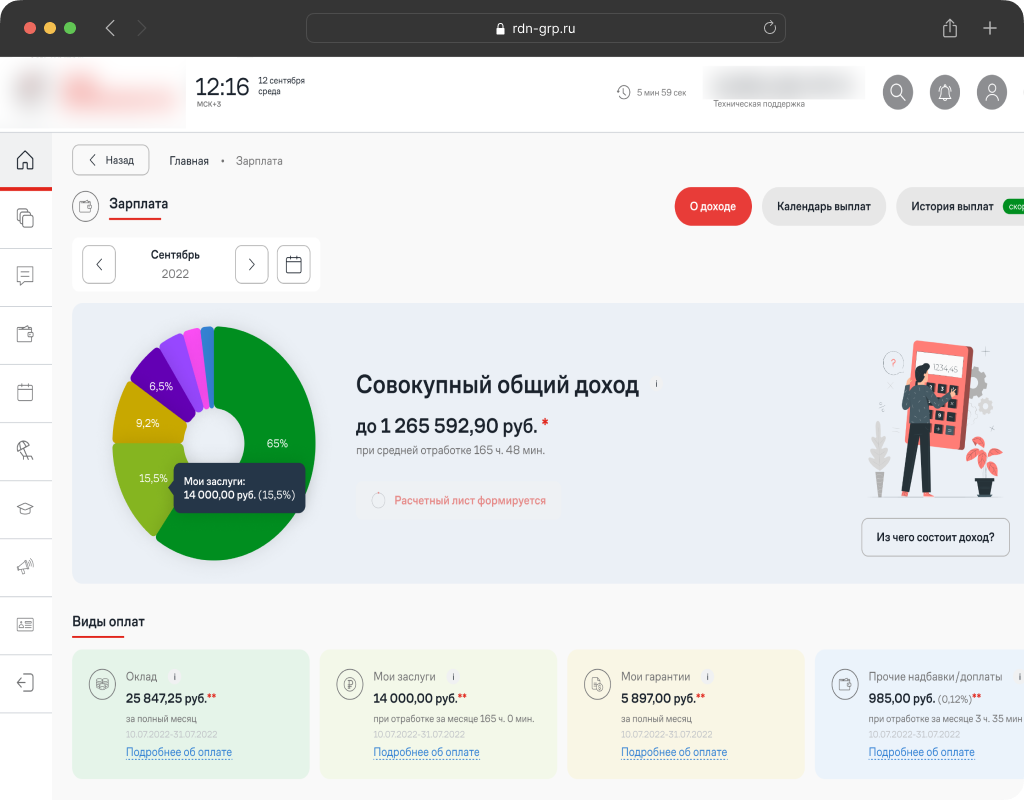Open Подробнее об оплате under Оклад

point(179,752)
